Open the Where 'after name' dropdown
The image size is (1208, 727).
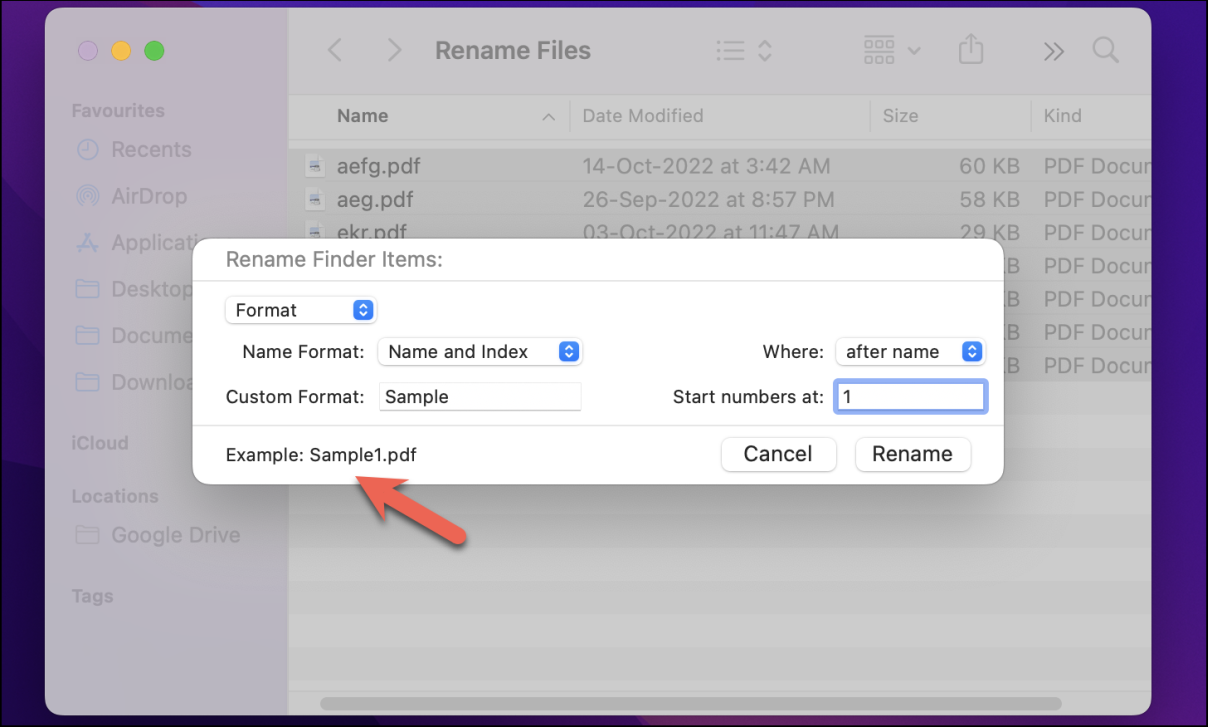coord(910,351)
